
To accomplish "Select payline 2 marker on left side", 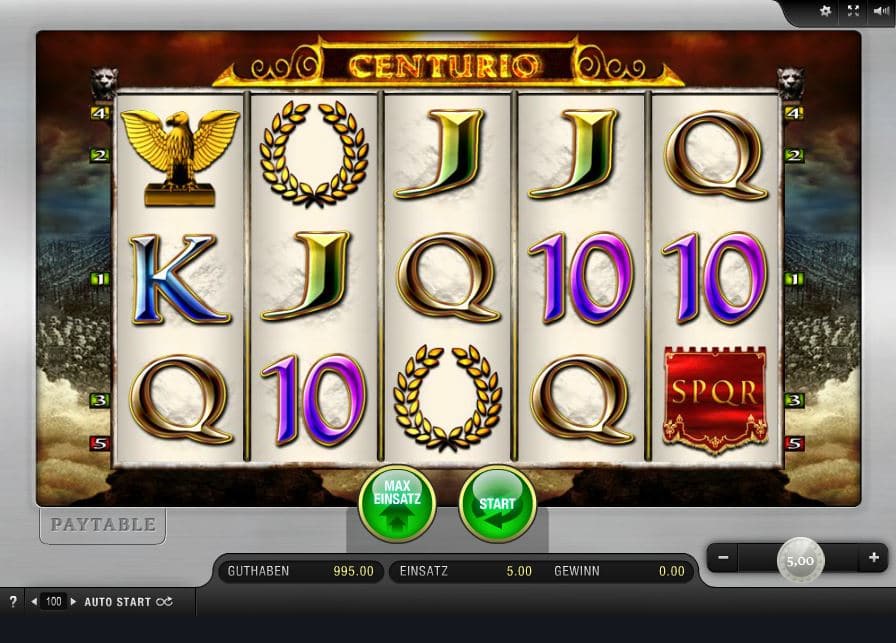I will tap(99, 155).
